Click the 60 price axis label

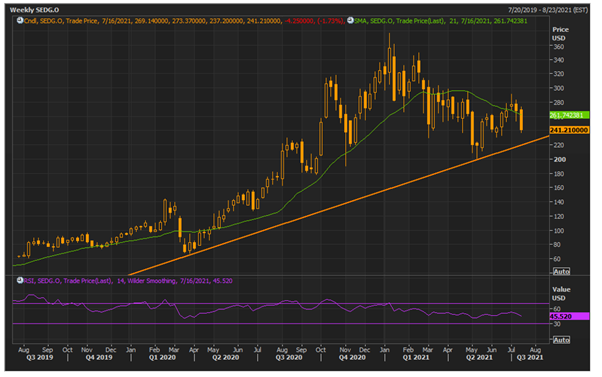[557, 259]
